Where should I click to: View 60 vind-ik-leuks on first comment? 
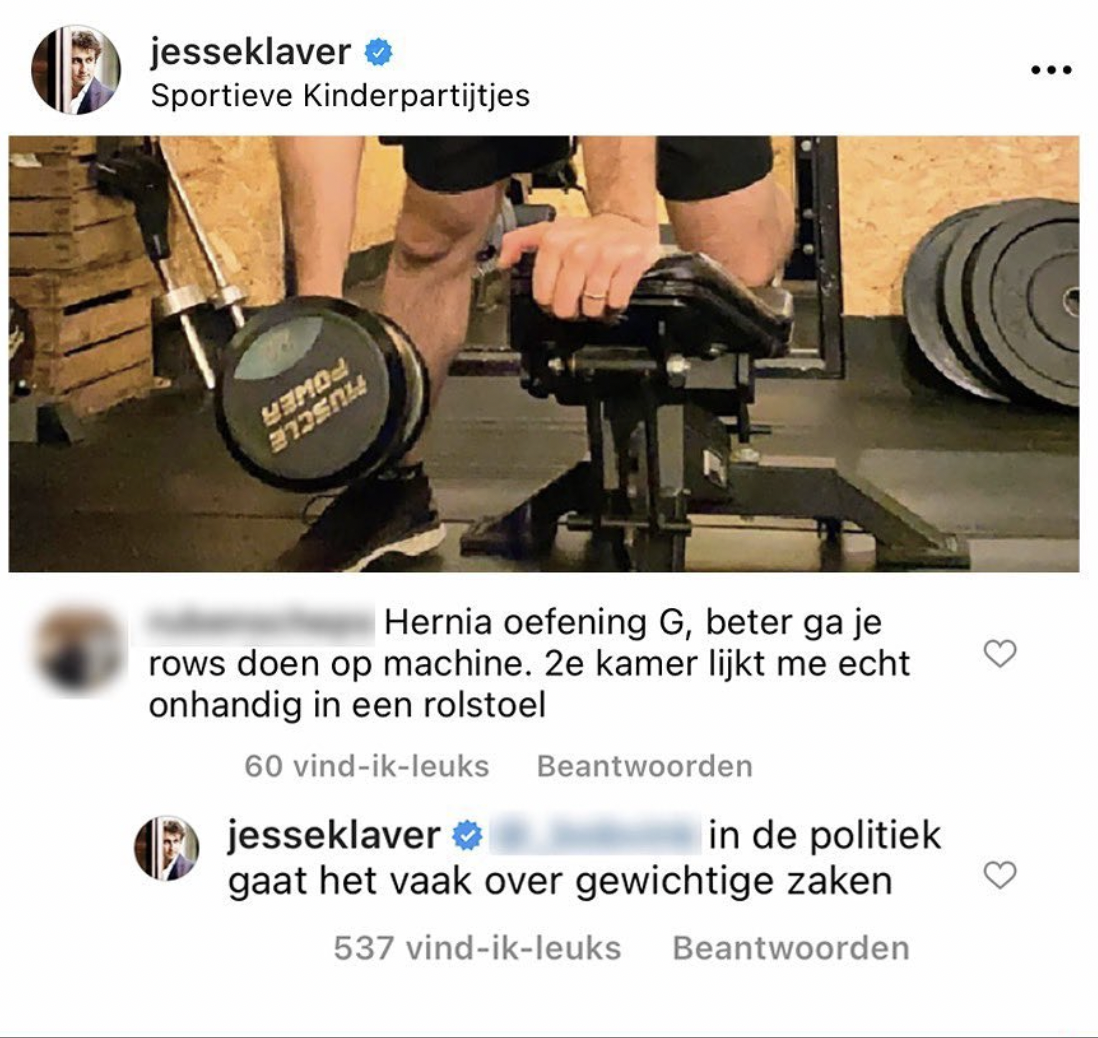point(366,766)
